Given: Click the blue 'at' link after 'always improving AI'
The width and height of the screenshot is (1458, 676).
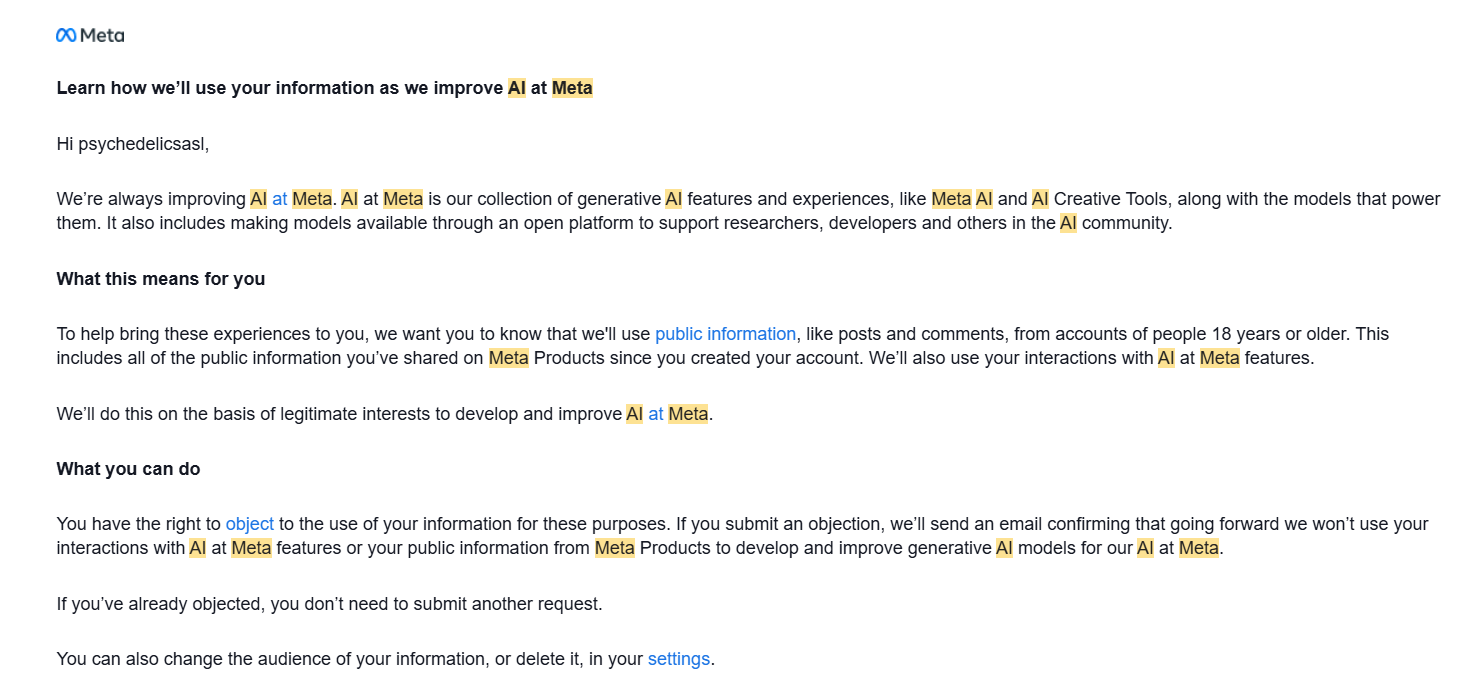Looking at the screenshot, I should (279, 199).
